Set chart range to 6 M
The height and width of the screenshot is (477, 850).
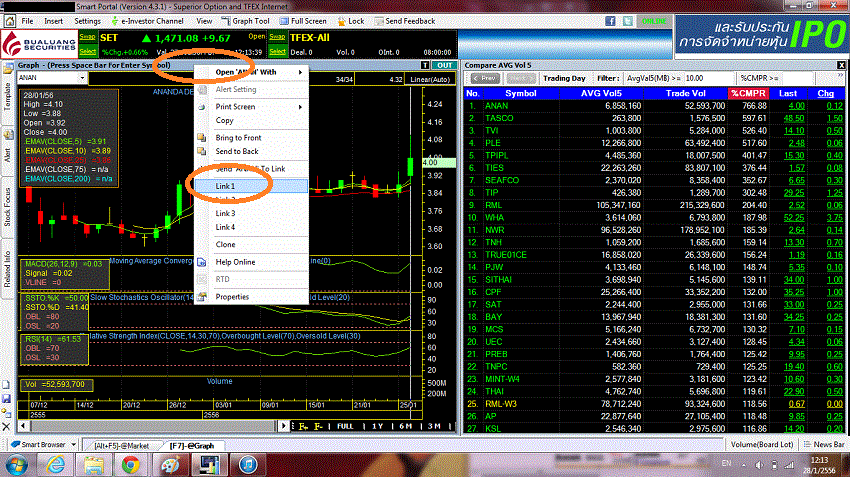pyautogui.click(x=405, y=426)
